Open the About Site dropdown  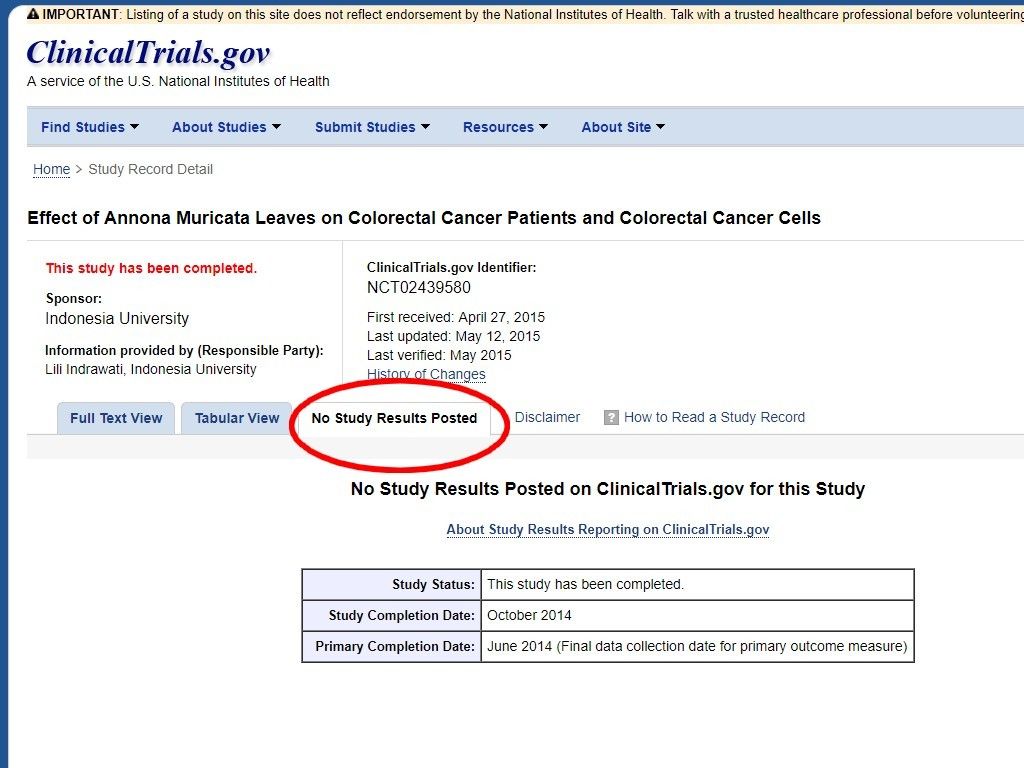tap(623, 127)
